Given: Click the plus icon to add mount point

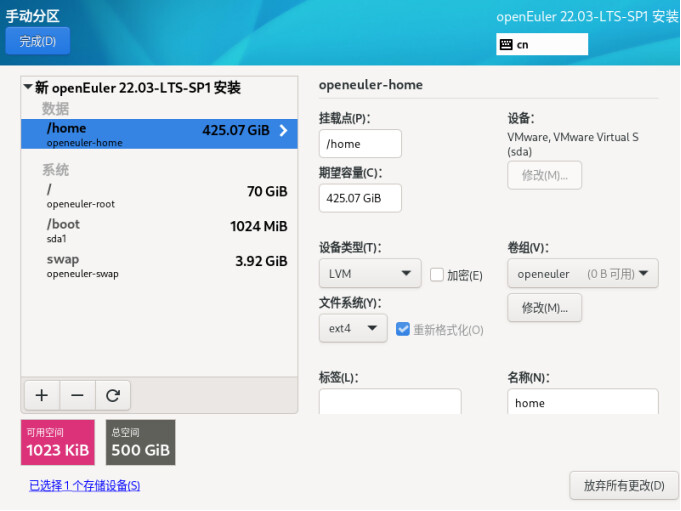Looking at the screenshot, I should click(x=41, y=395).
